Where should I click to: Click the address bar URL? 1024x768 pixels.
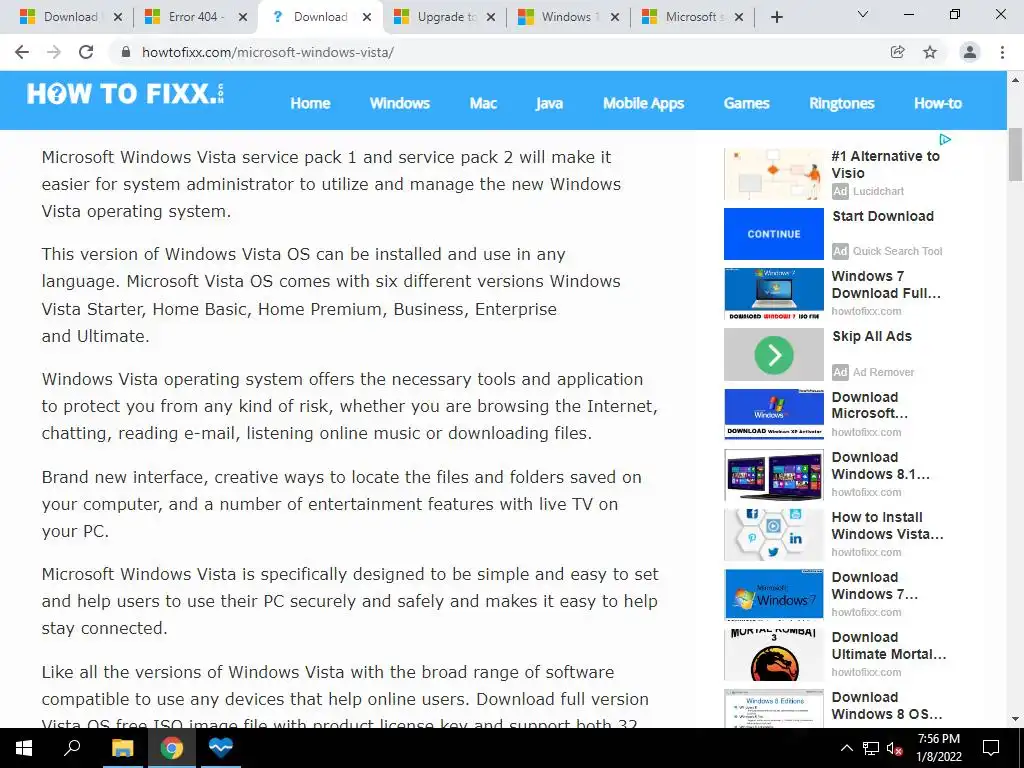tap(268, 52)
